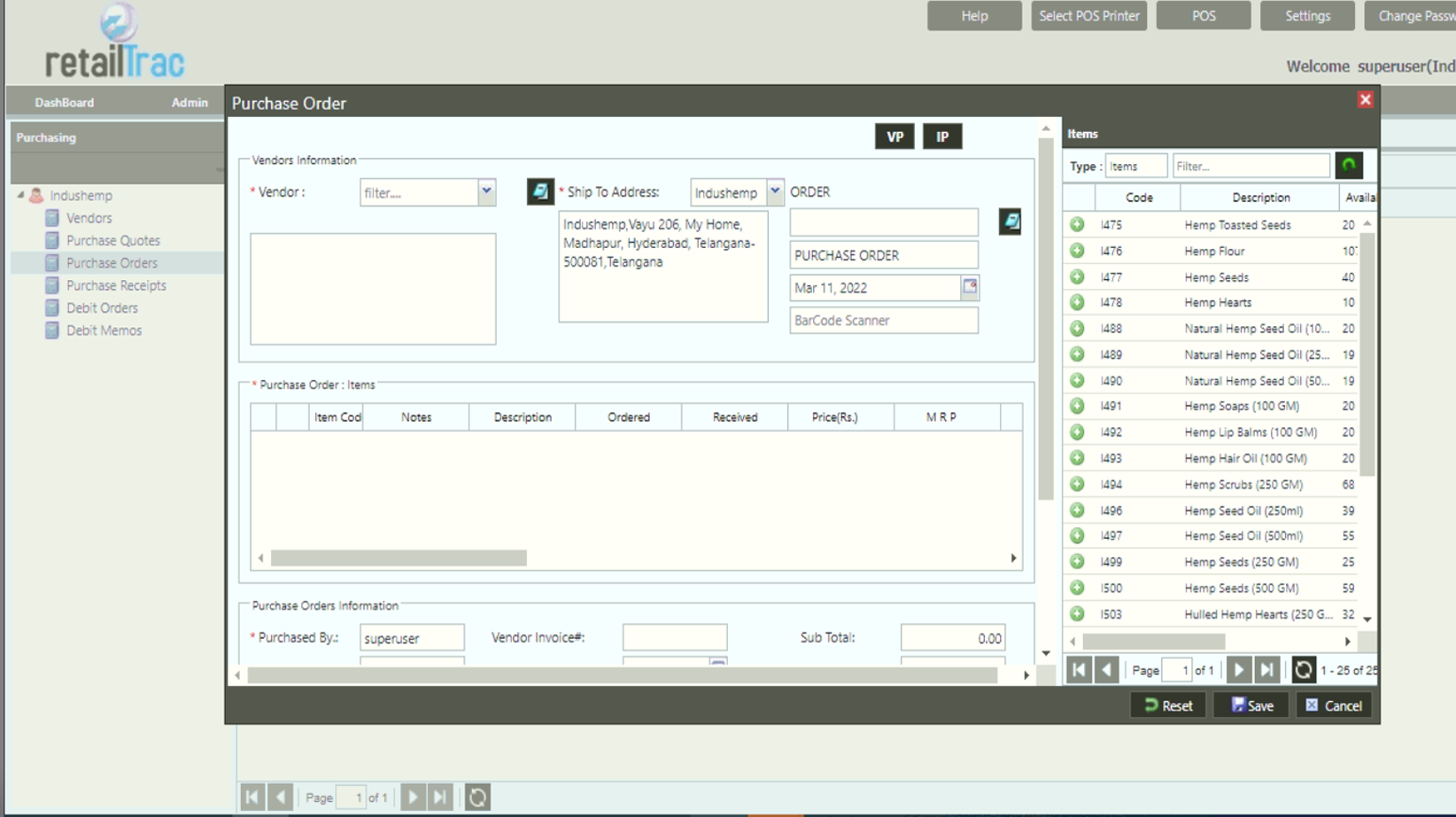The height and width of the screenshot is (817, 1456).
Task: Open the Vendor filter dropdown
Action: coord(486,191)
